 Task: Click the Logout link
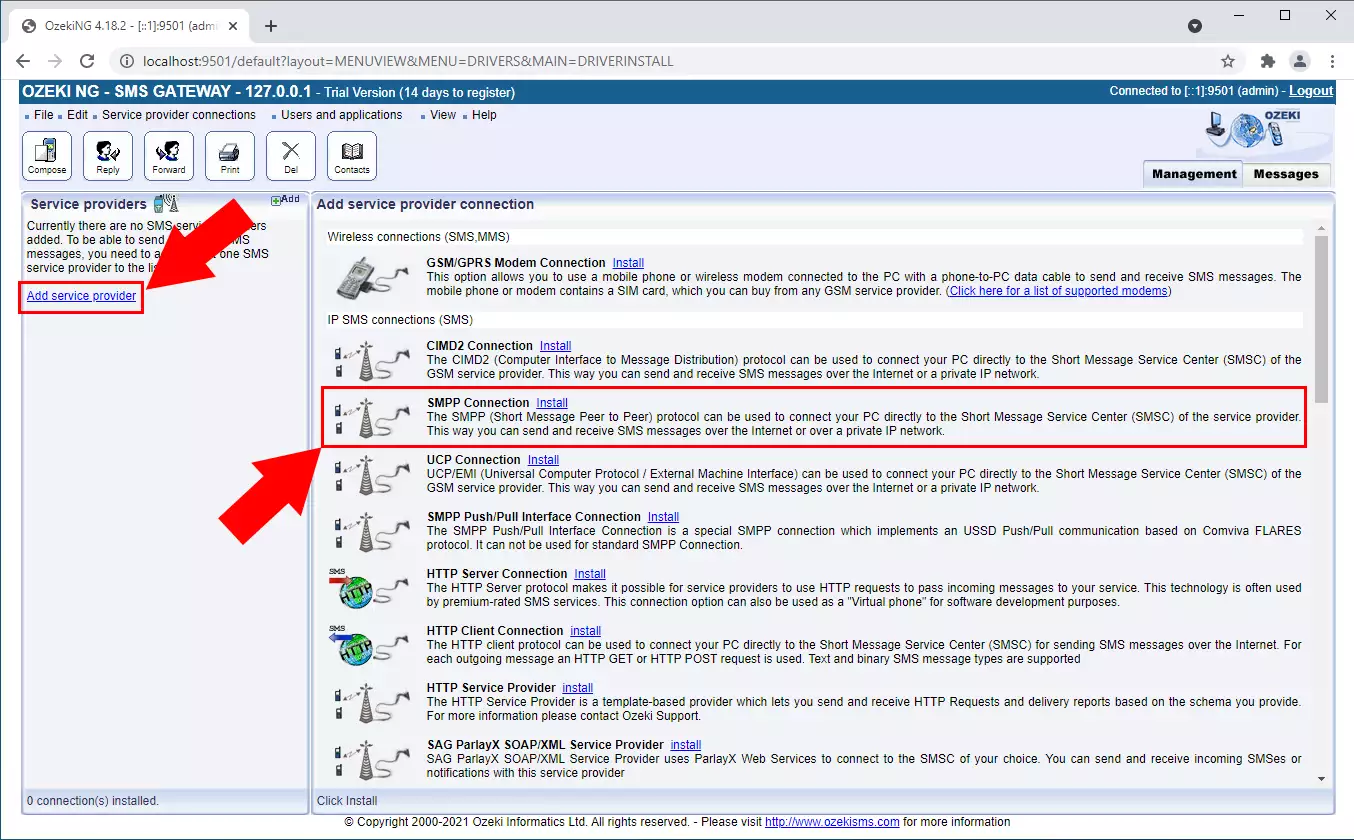(x=1311, y=91)
